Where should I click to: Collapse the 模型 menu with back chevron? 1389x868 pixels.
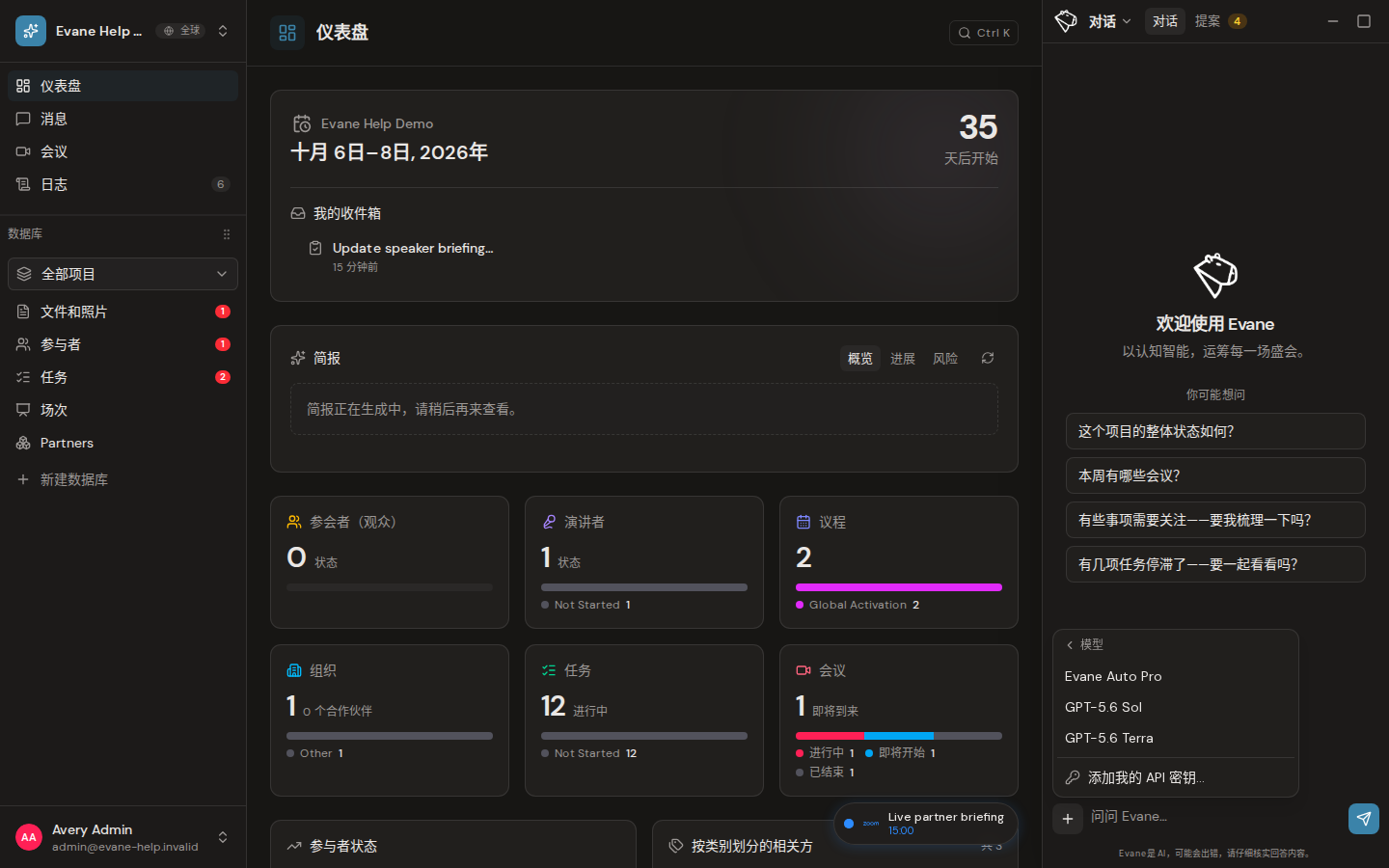click(1070, 644)
